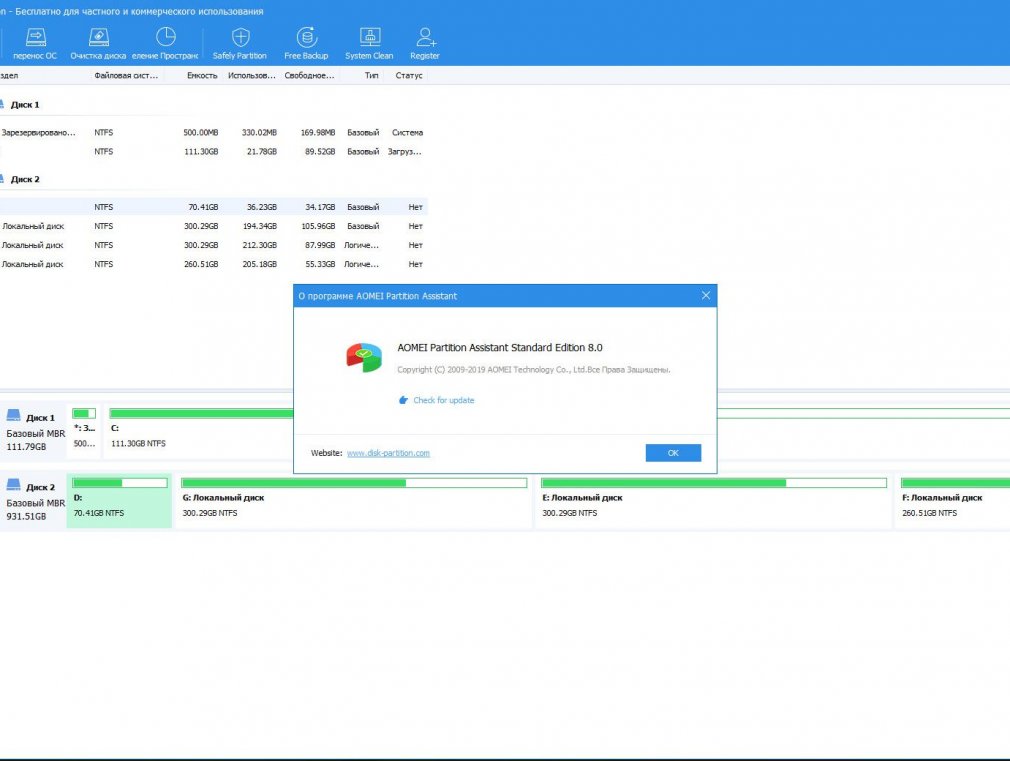Sort by Файловая система column header
Image resolution: width=1010 pixels, height=761 pixels.
click(x=126, y=75)
